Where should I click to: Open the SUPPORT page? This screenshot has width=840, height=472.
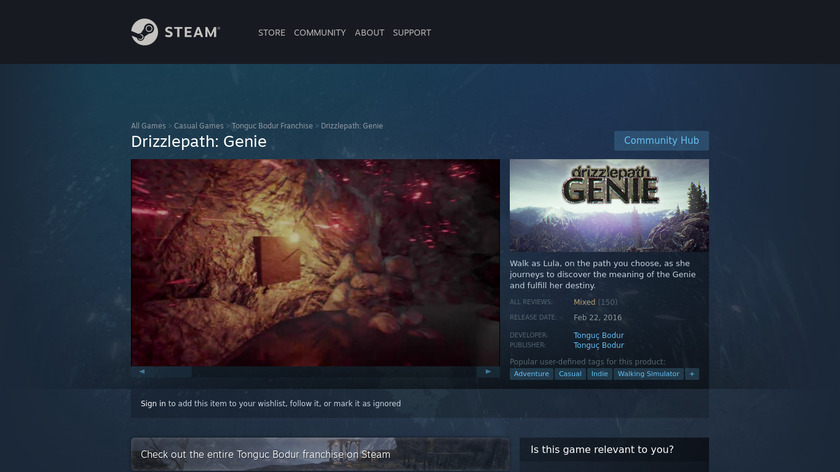(411, 33)
